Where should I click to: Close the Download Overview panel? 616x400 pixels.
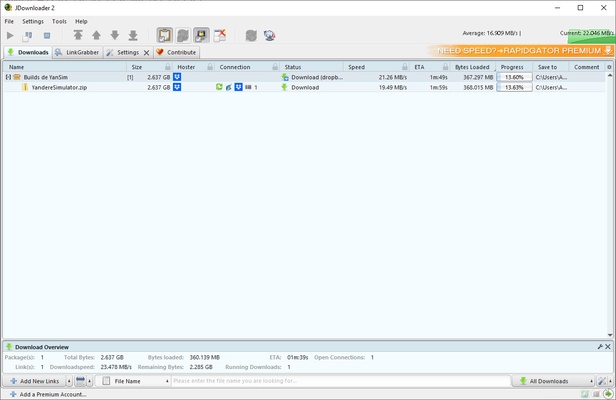tap(608, 347)
